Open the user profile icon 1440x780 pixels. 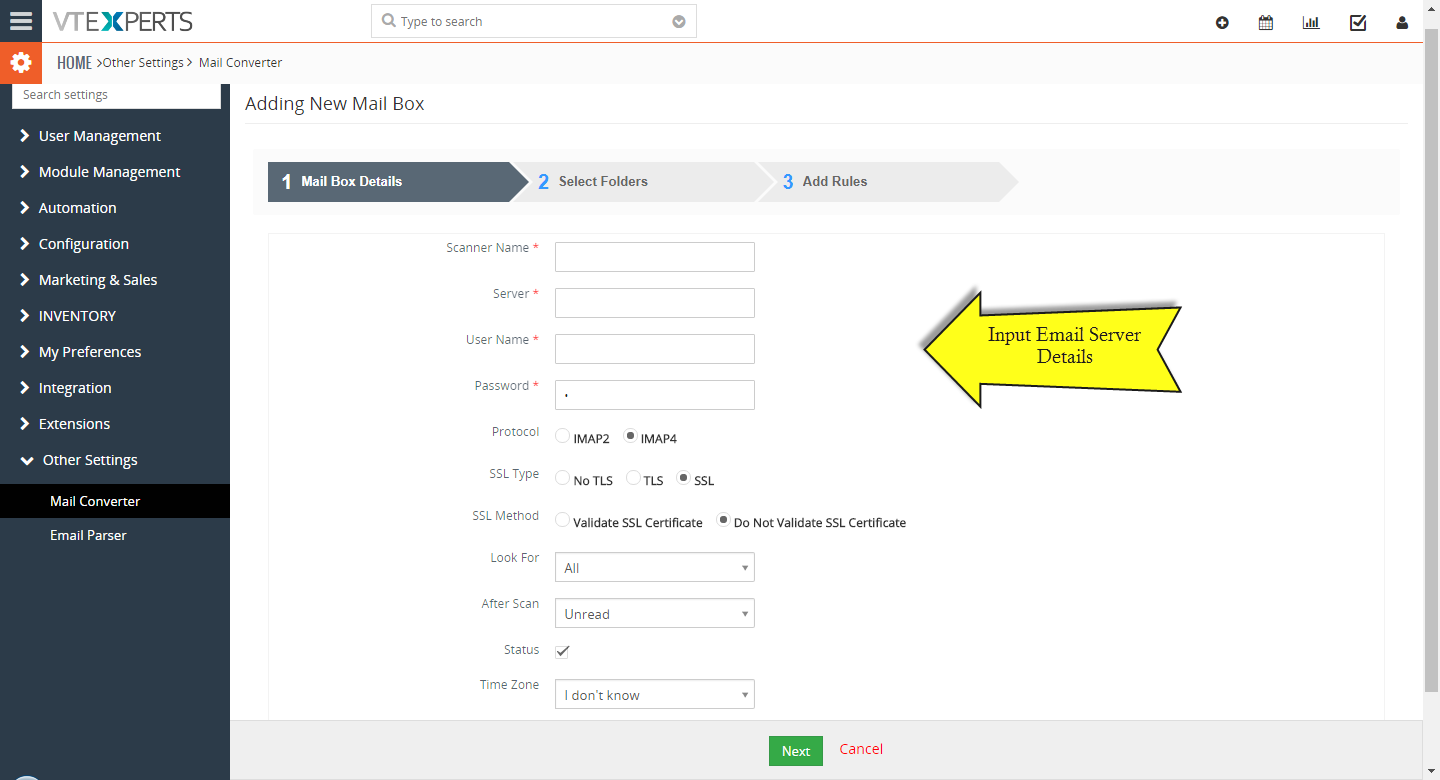click(x=1402, y=23)
